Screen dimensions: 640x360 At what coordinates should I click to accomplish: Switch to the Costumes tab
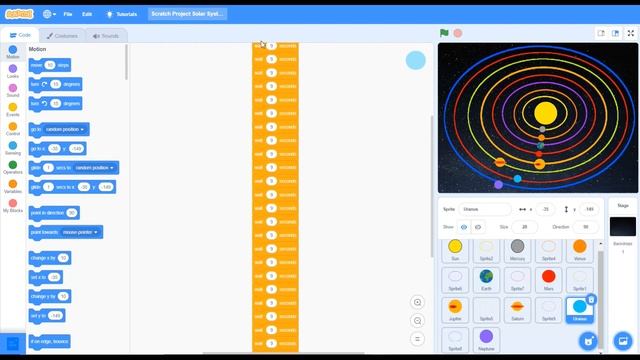pyautogui.click(x=62, y=36)
